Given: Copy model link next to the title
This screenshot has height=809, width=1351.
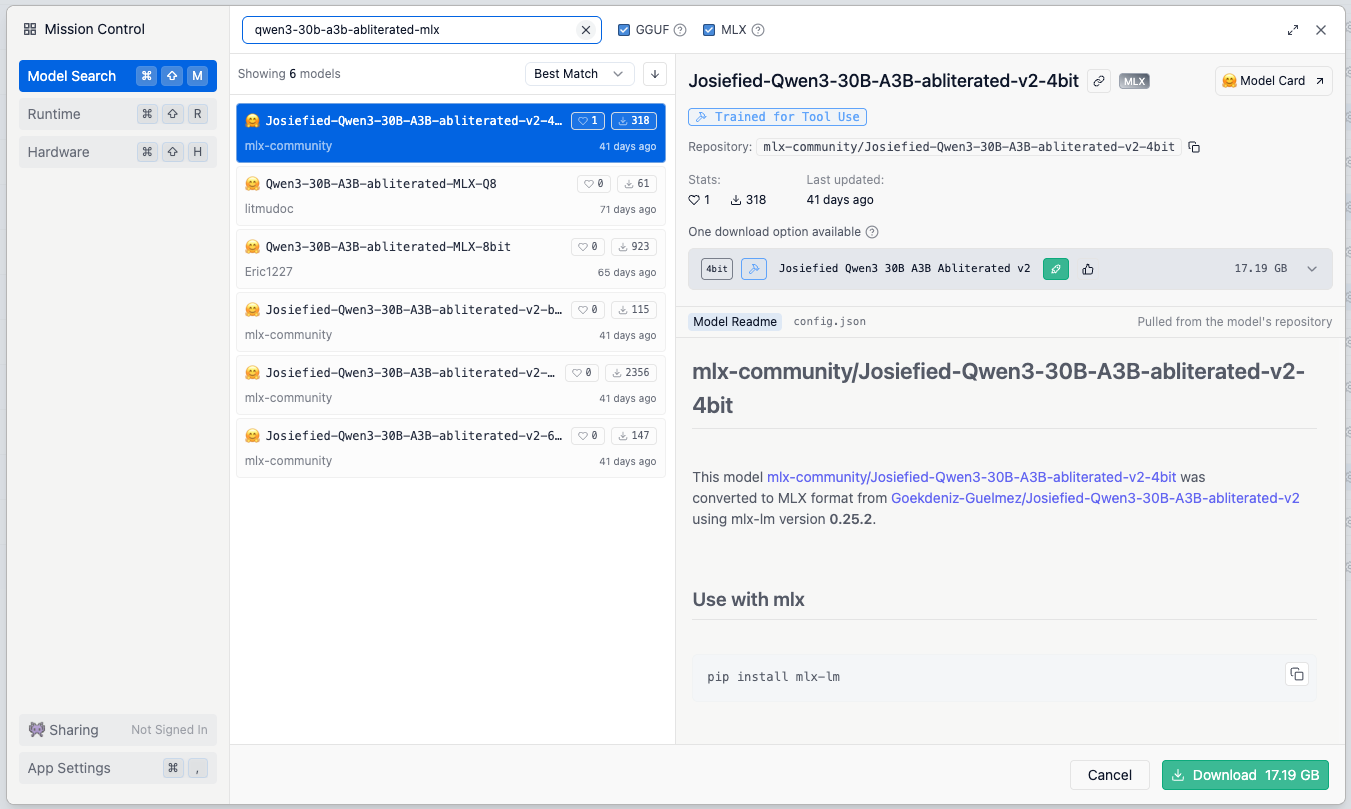Looking at the screenshot, I should 1099,81.
